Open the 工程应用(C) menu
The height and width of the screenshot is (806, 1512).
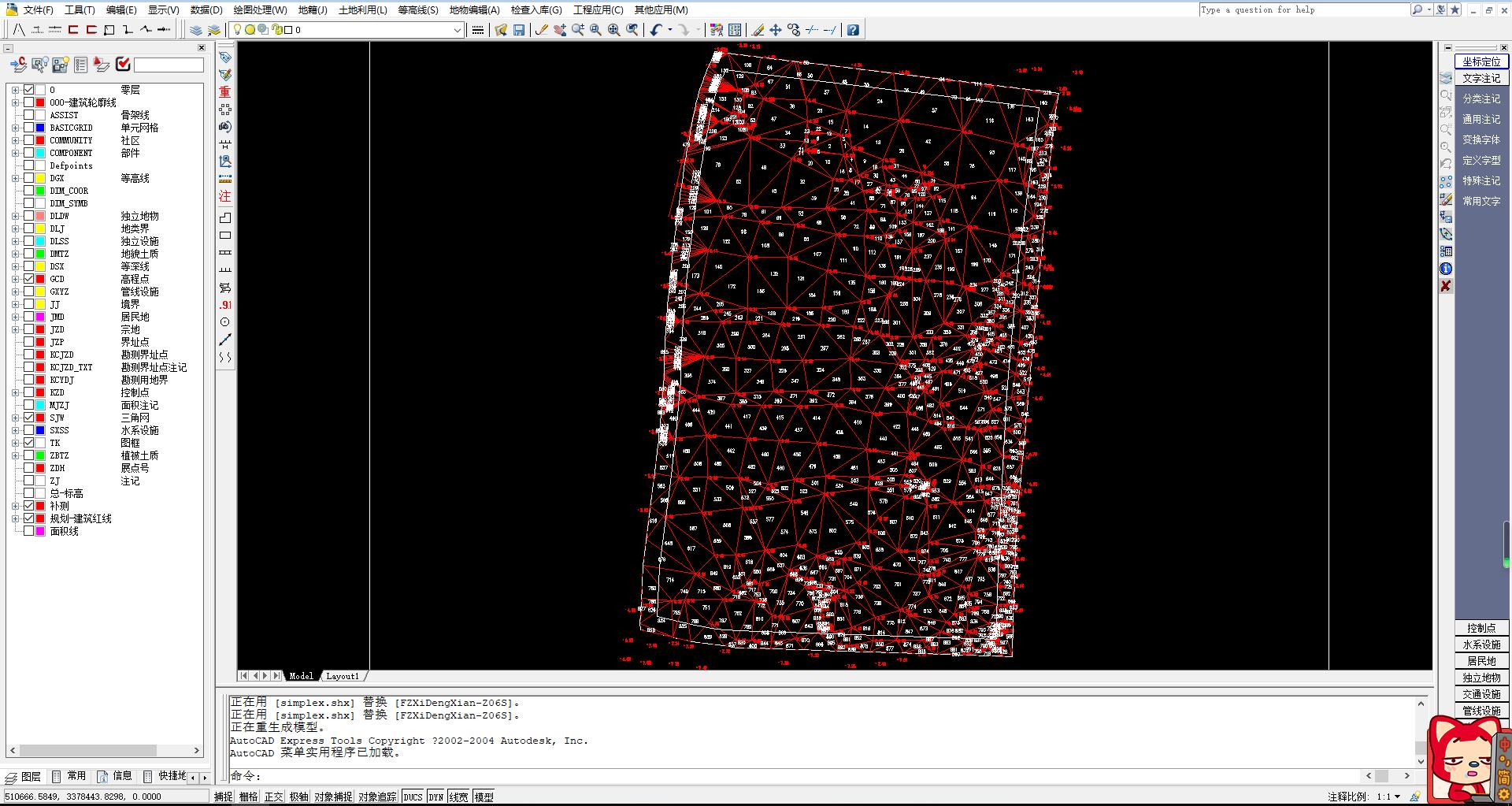[x=598, y=9]
